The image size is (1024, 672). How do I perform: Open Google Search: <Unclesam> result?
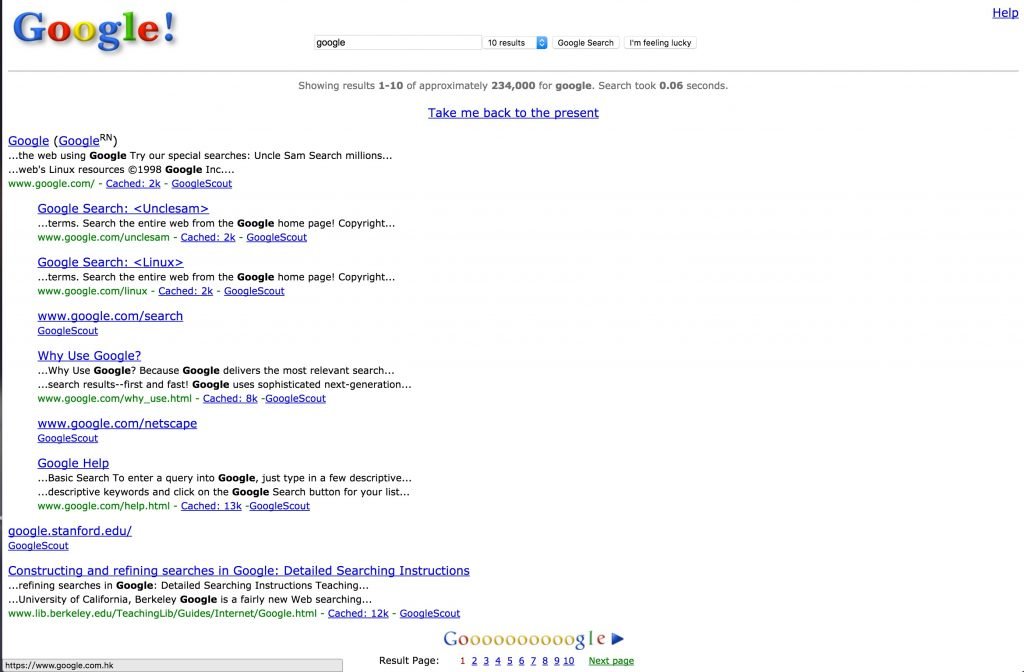click(x=123, y=208)
